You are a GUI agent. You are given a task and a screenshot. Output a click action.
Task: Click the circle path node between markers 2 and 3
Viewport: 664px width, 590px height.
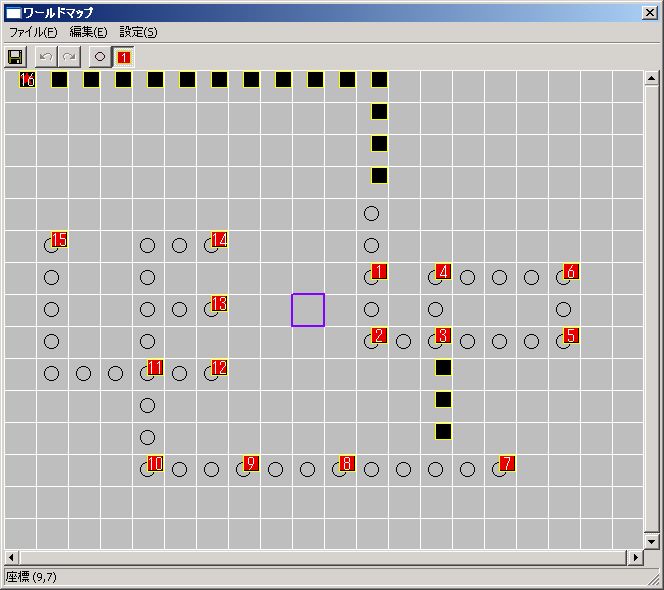(403, 341)
